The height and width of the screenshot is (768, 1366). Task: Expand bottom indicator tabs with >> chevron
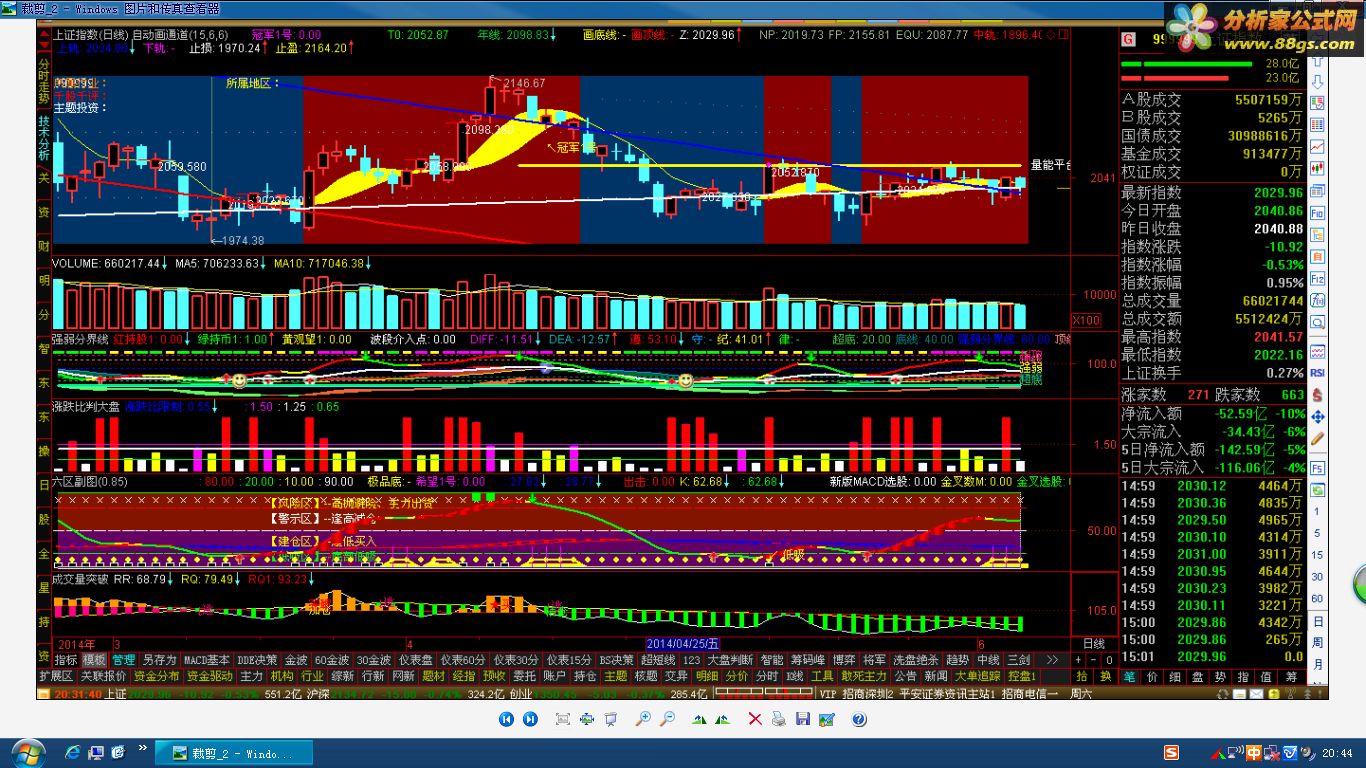(1053, 660)
